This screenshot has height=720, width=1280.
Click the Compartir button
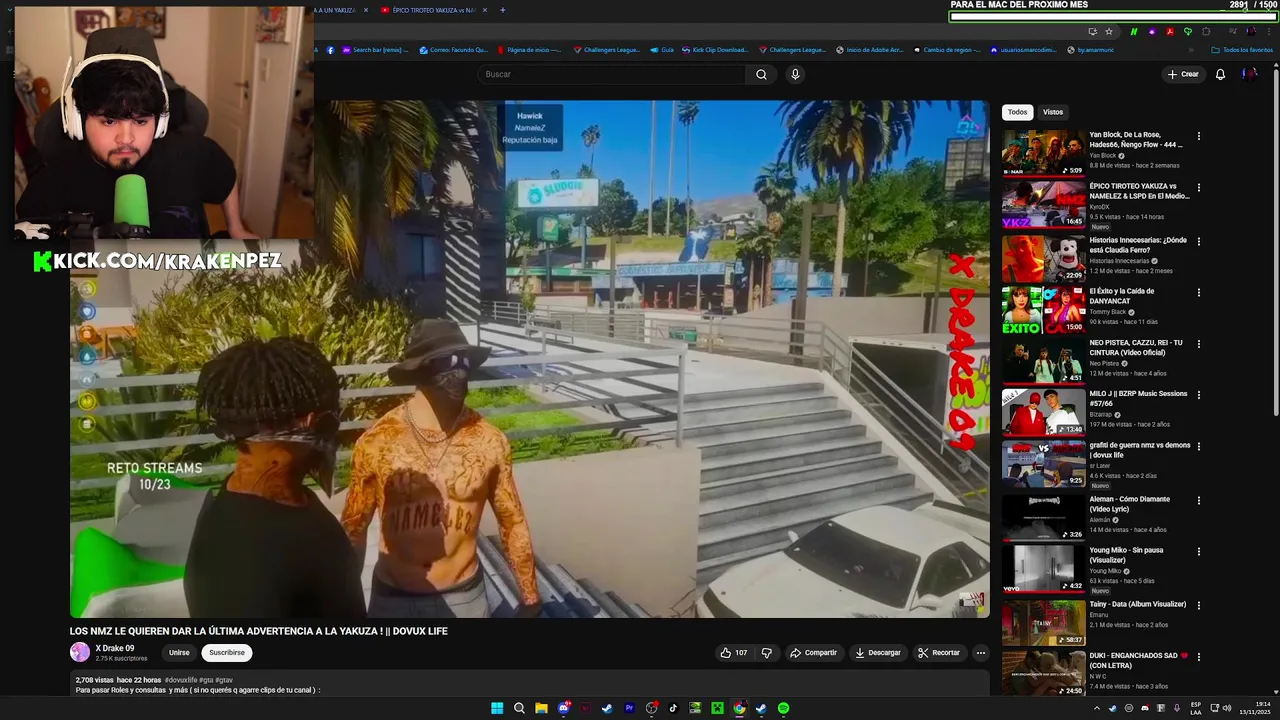(813, 653)
